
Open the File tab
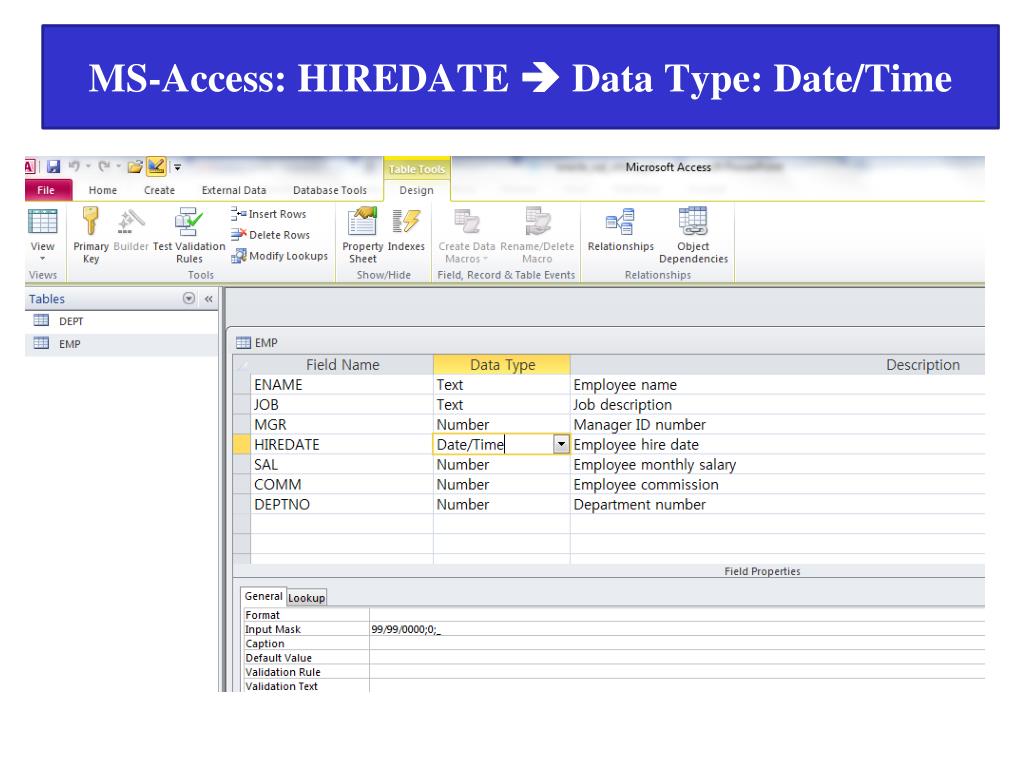coord(46,190)
